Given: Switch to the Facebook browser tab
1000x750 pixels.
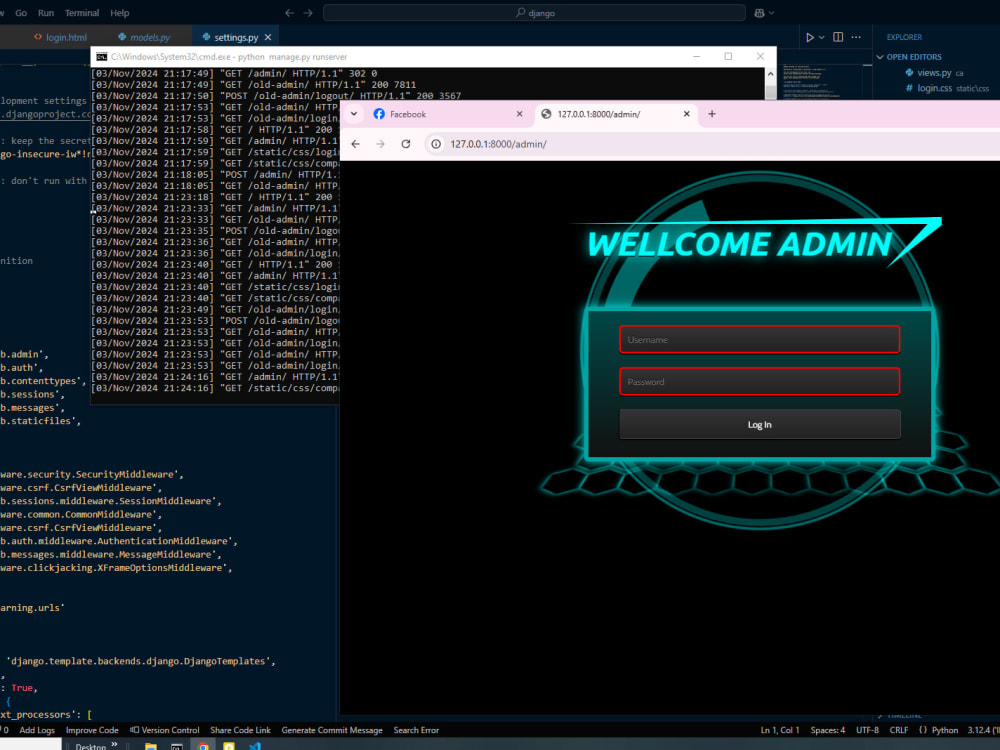Looking at the screenshot, I should [x=446, y=114].
